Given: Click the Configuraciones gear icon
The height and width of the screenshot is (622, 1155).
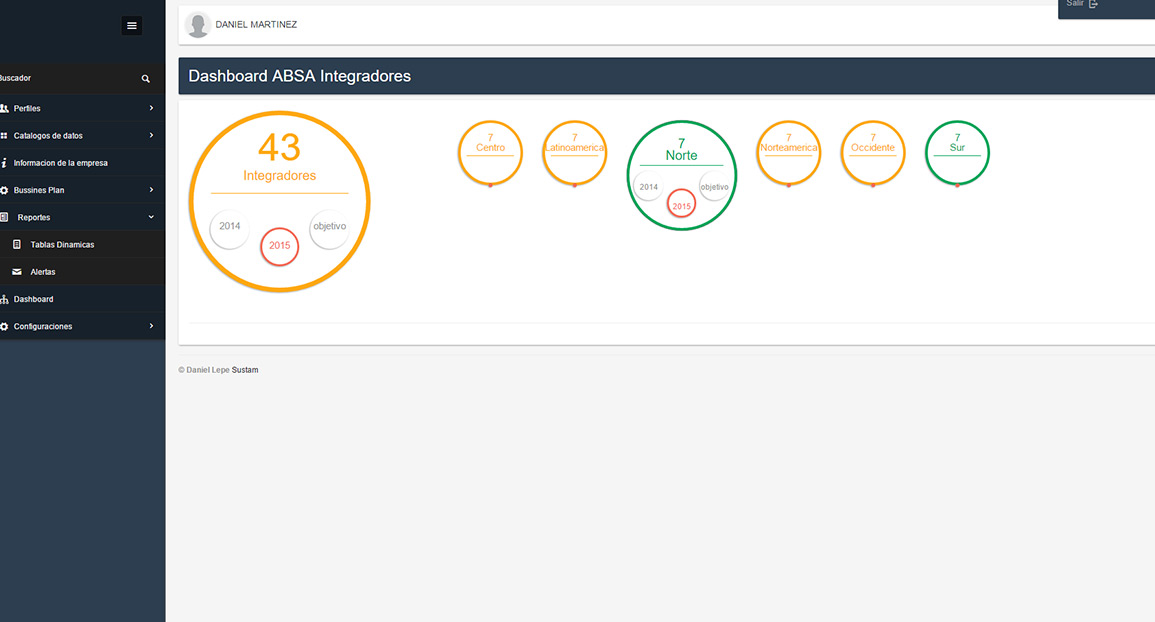Looking at the screenshot, I should click(x=4, y=326).
